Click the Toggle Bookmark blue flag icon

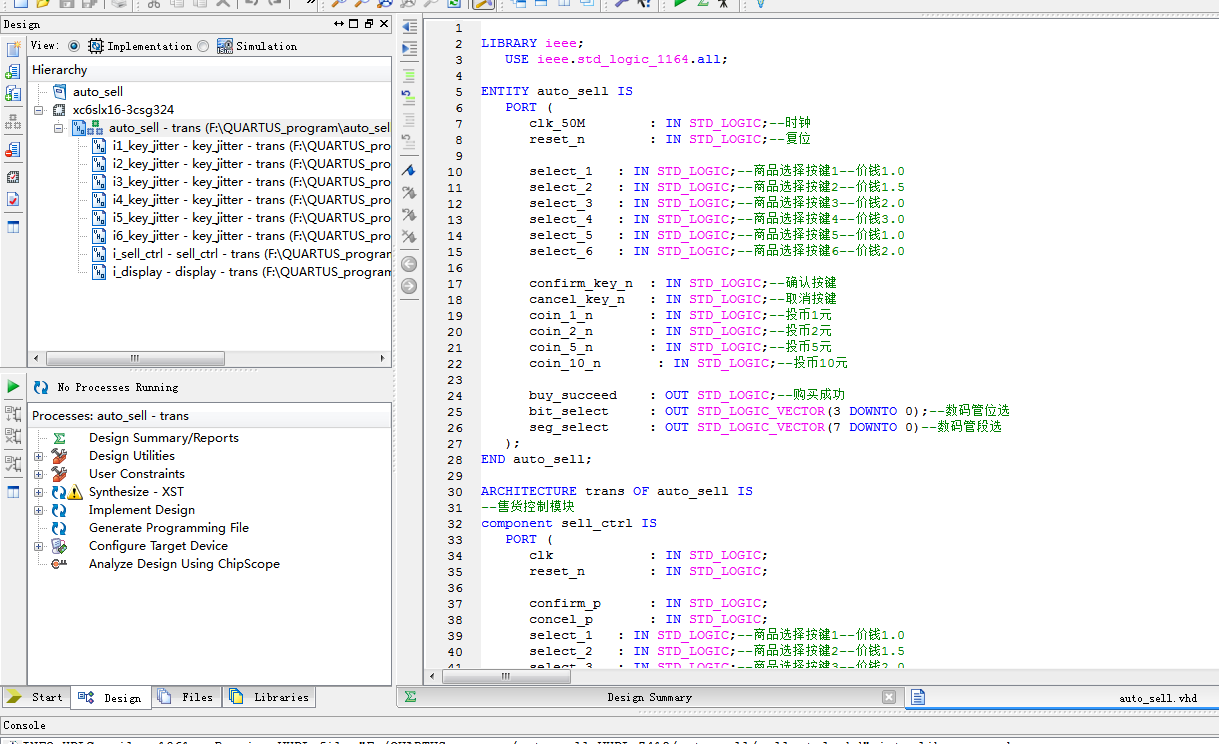[409, 170]
